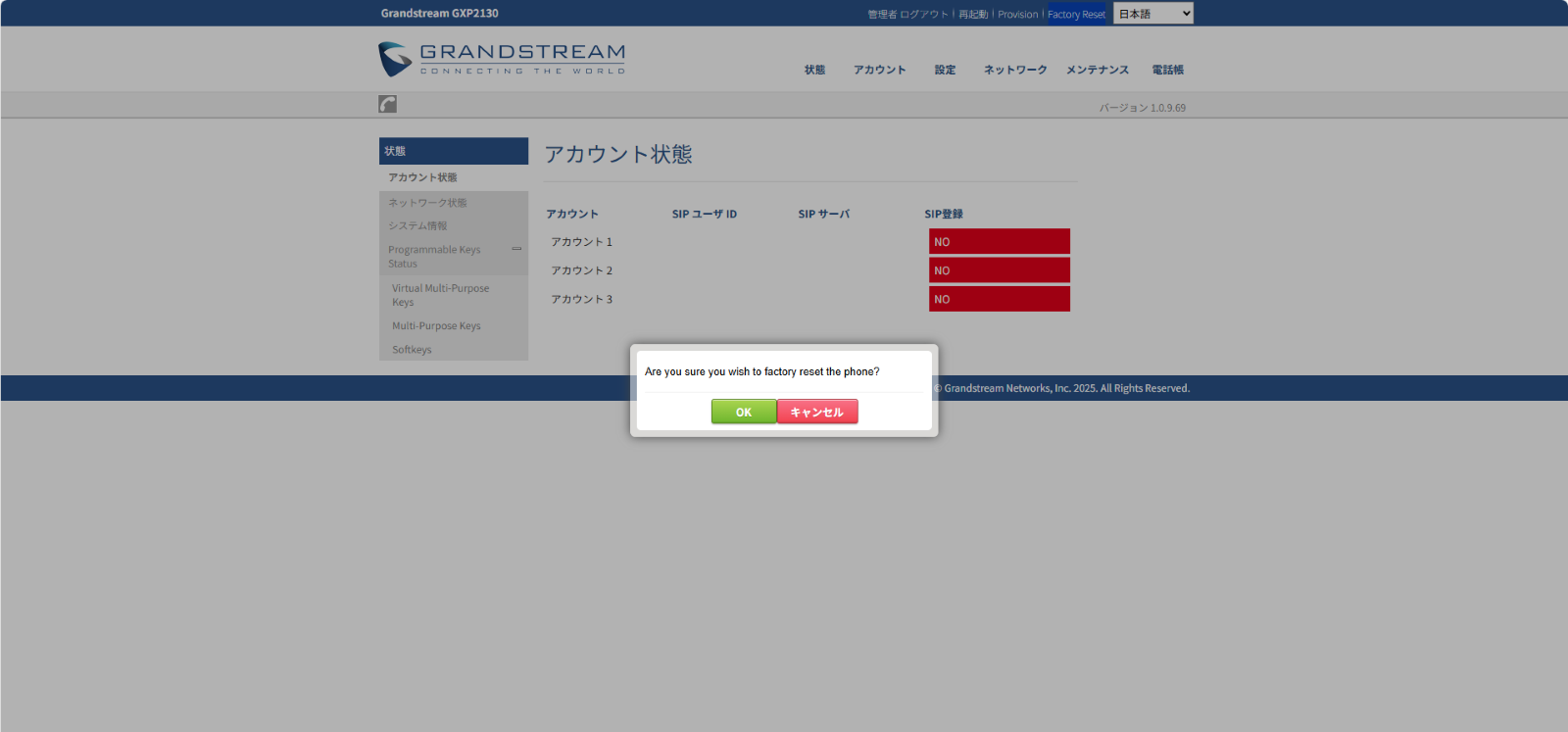Open the メンテナンス navigation menu
Image resolution: width=1568 pixels, height=732 pixels.
click(1098, 70)
